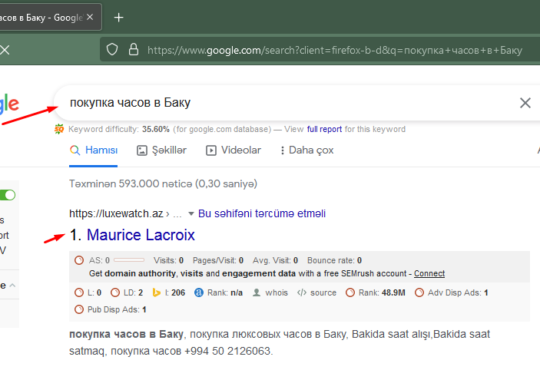Click the shield tracking protection icon
The height and width of the screenshot is (370, 540).
coord(112,50)
